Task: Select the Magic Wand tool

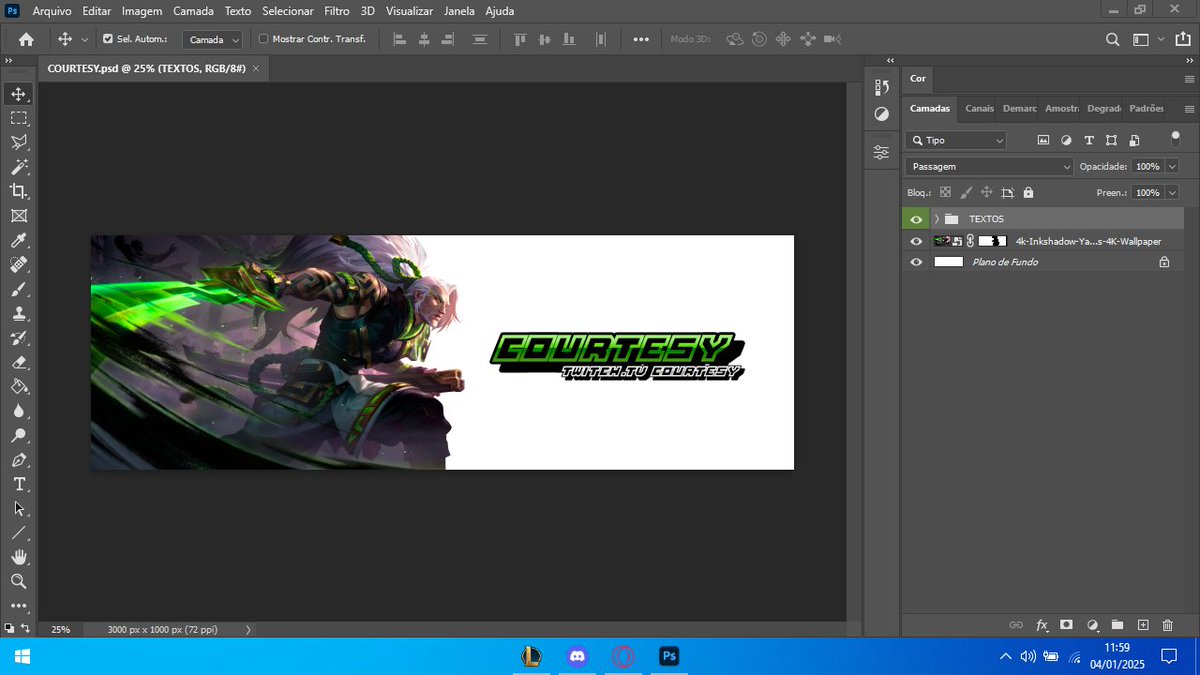Action: (19, 167)
